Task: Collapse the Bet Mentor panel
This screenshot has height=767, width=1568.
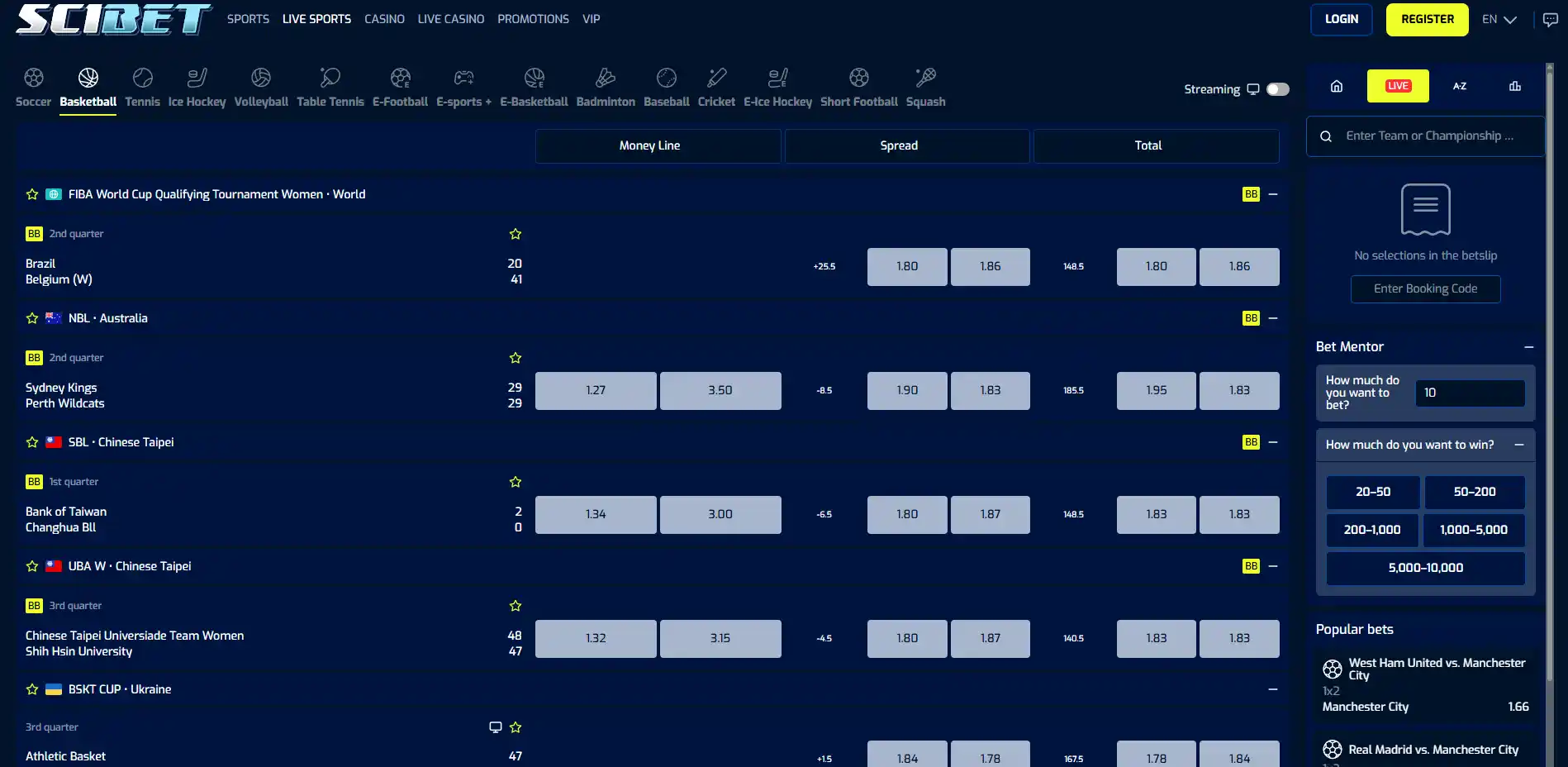Action: [x=1529, y=347]
